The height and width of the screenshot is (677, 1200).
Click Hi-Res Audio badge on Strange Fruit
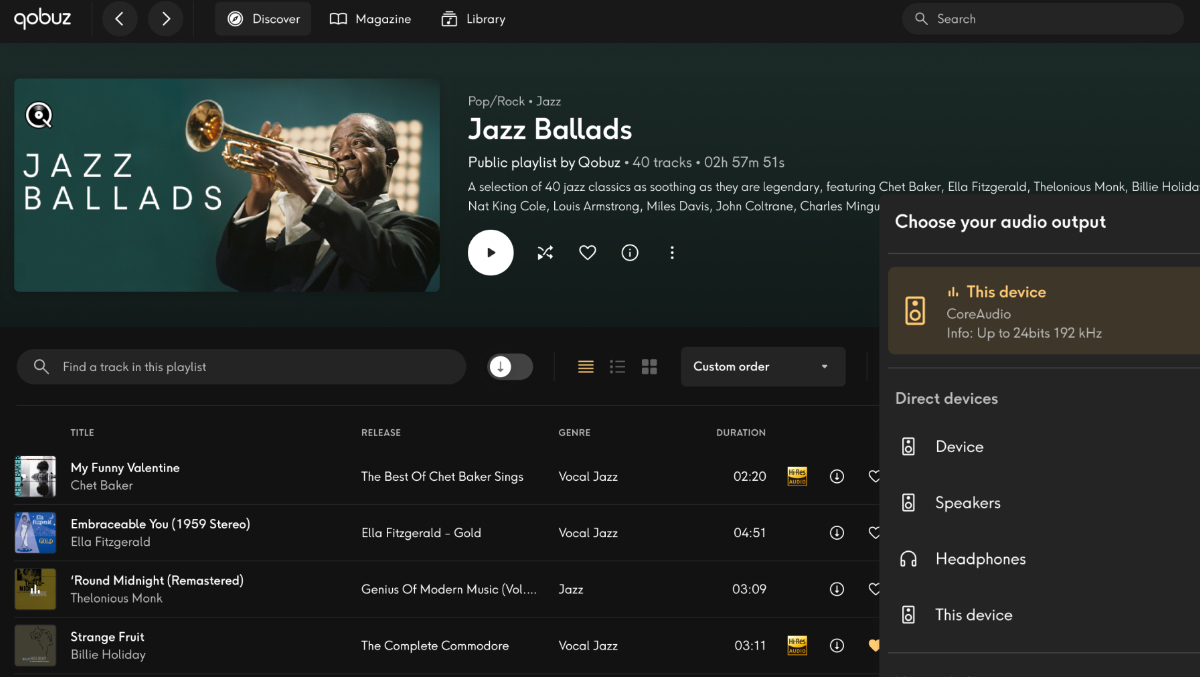pos(797,645)
